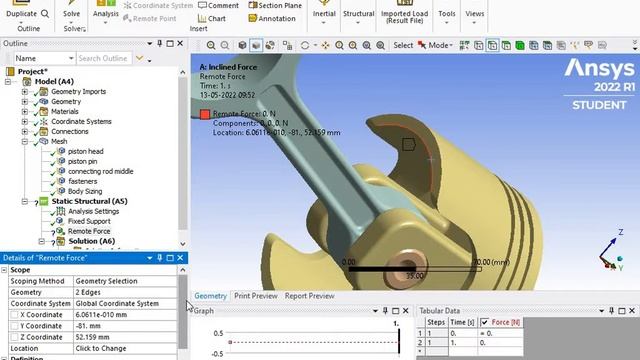The height and width of the screenshot is (360, 640).
Task: Collapse the Scope section in Details
Action: point(4,270)
